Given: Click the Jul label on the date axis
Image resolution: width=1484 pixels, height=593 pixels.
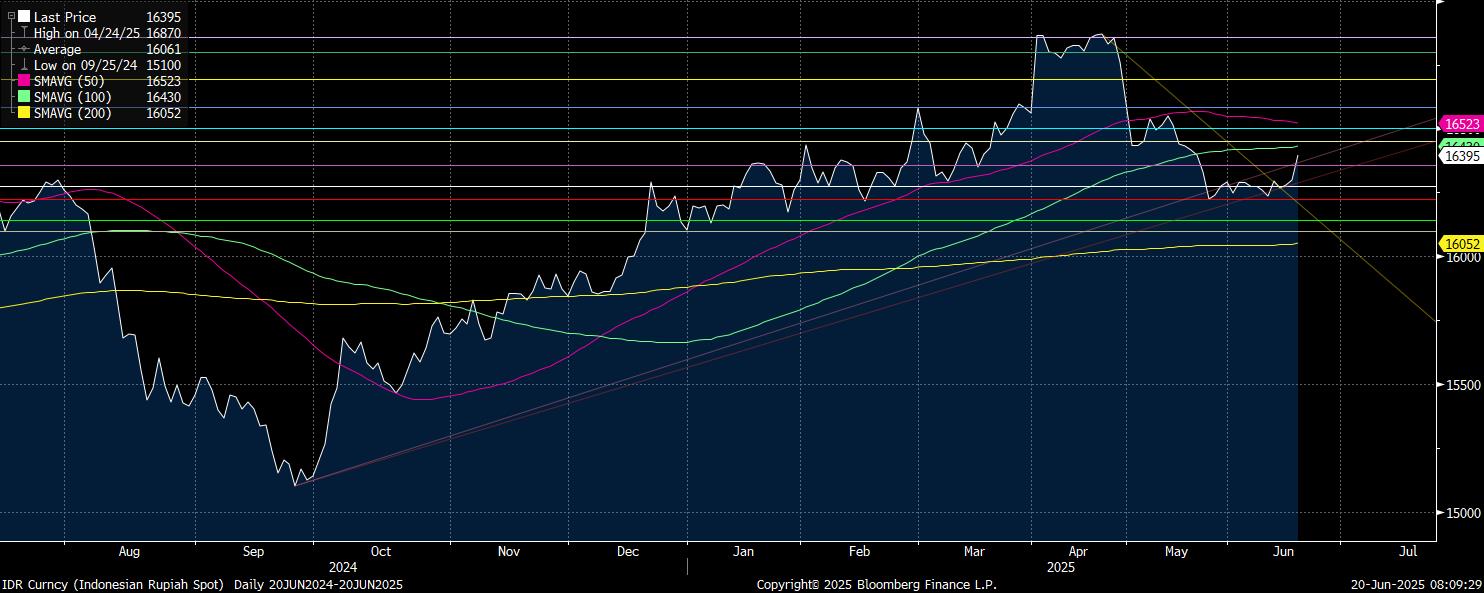Looking at the screenshot, I should [1409, 551].
